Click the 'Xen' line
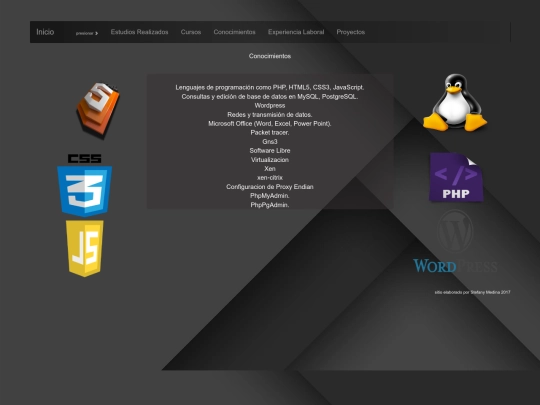Viewport: 540px width, 405px height. click(270, 168)
